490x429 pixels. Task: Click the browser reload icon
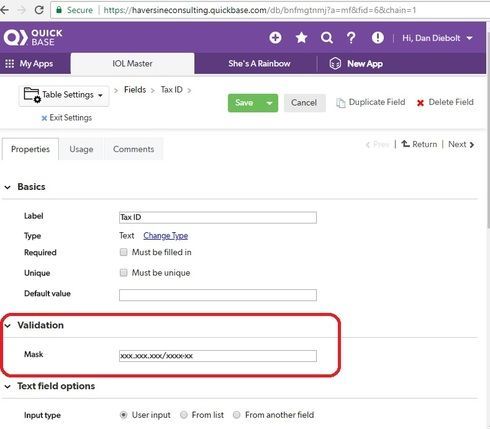coord(39,10)
